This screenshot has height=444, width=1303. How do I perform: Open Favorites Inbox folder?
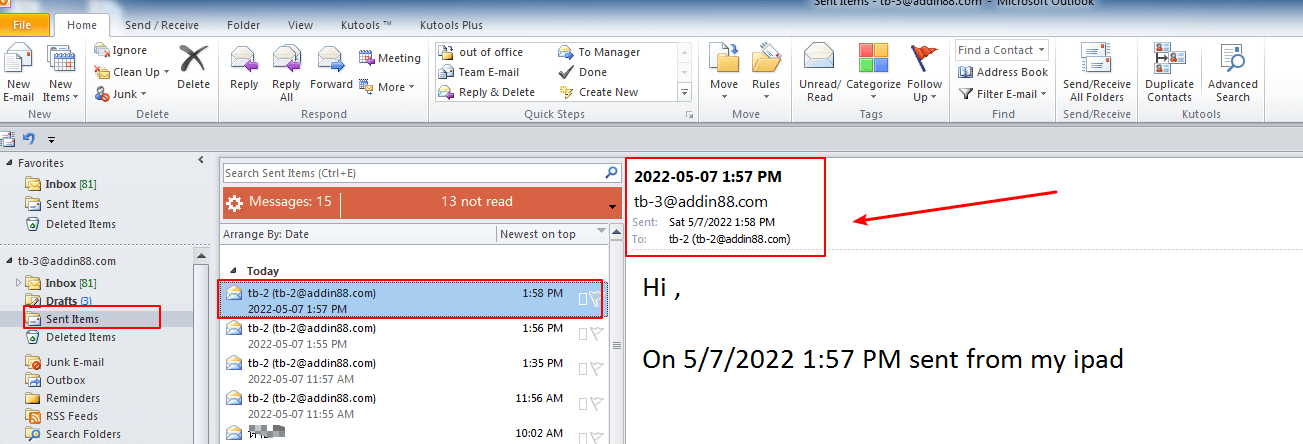click(x=70, y=184)
